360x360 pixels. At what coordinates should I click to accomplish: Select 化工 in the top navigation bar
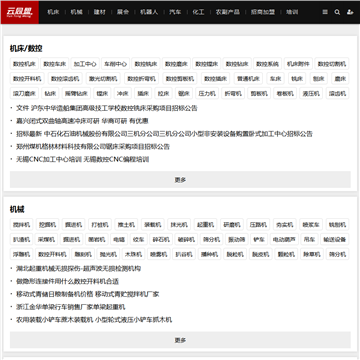point(198,12)
